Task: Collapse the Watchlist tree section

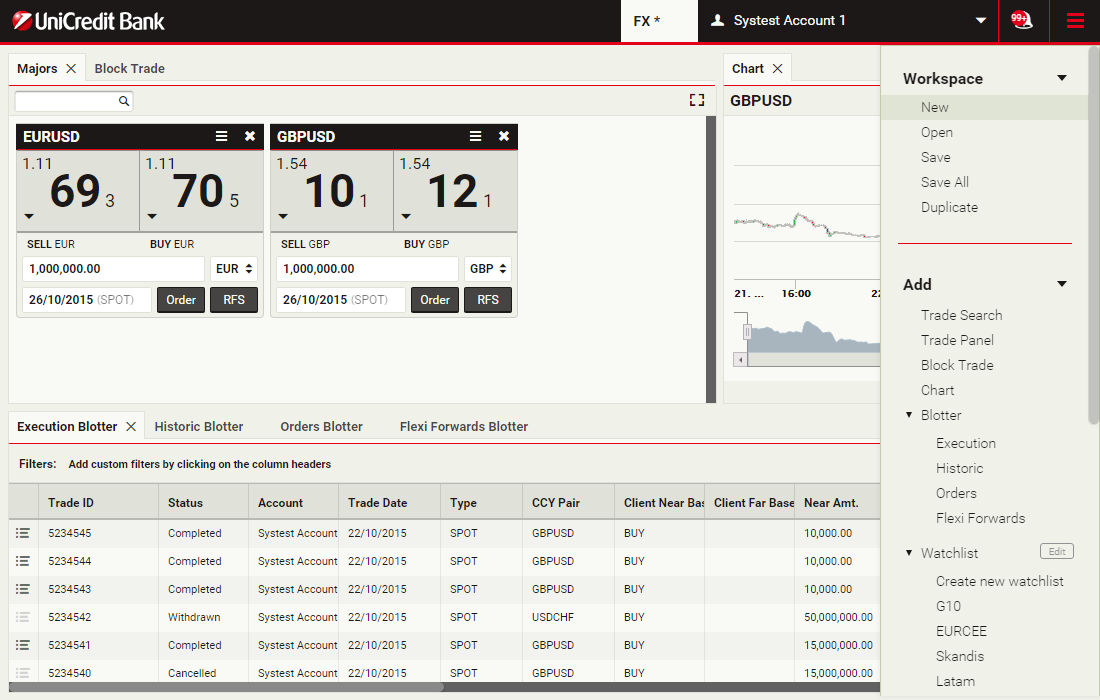Action: coord(909,553)
